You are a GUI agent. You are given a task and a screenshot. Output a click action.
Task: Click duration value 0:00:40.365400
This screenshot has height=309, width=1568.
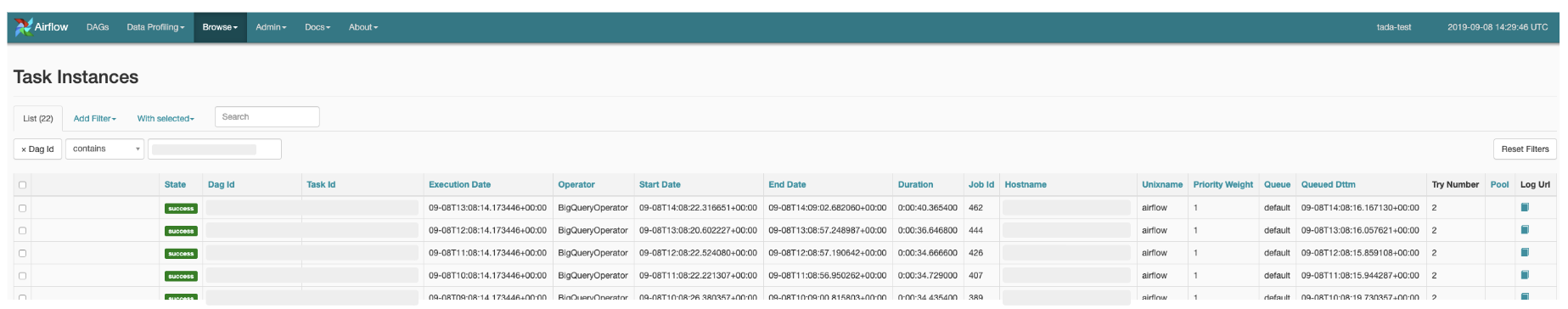[x=928, y=207]
